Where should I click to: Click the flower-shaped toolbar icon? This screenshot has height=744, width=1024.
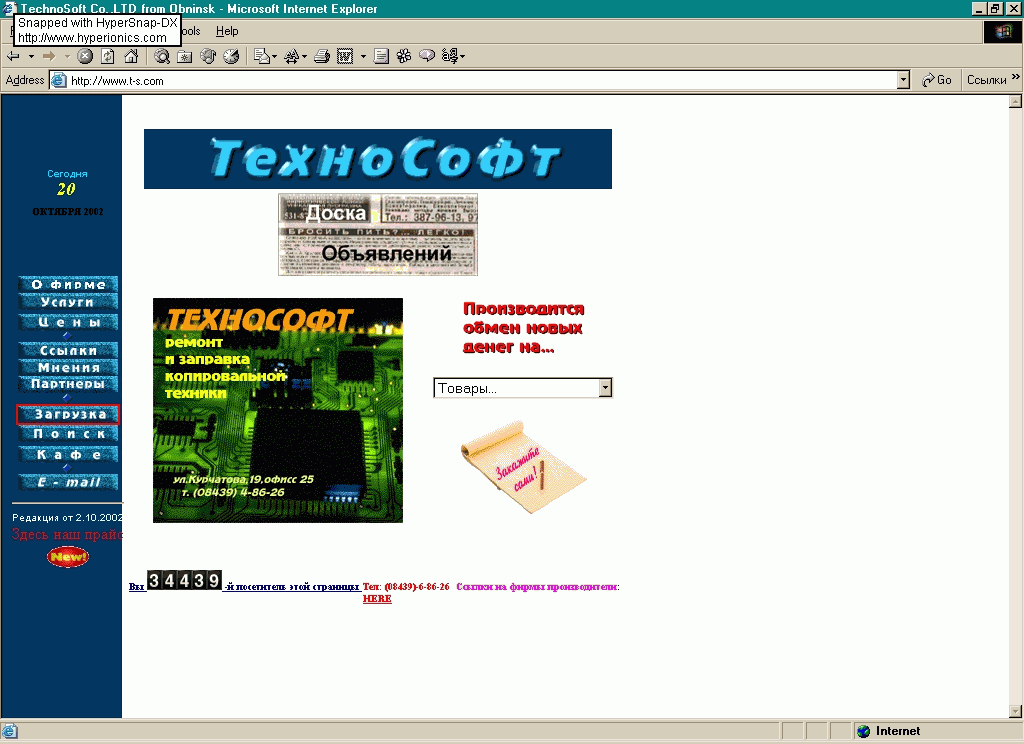[404, 56]
